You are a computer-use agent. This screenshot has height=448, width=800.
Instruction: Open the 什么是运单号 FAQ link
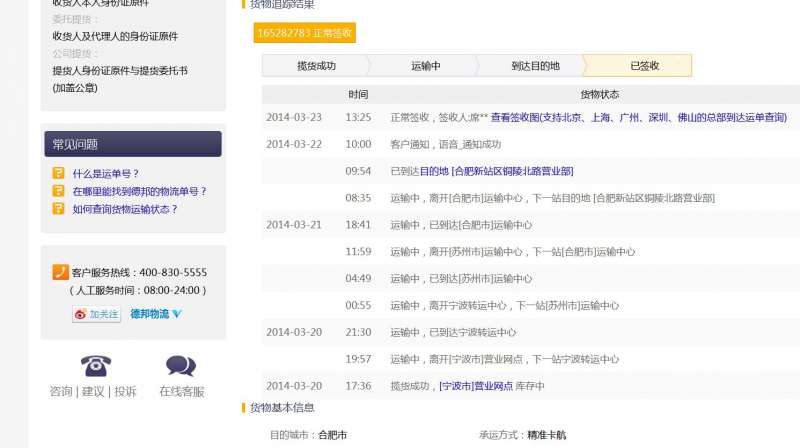pyautogui.click(x=106, y=173)
